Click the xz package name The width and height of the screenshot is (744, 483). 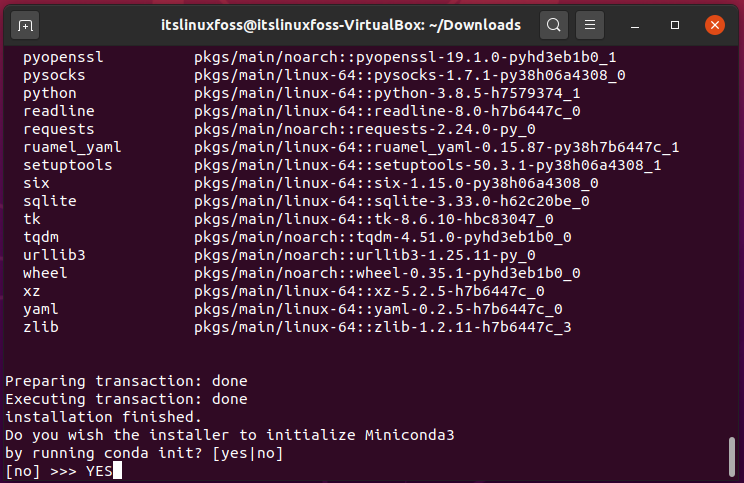[32, 291]
